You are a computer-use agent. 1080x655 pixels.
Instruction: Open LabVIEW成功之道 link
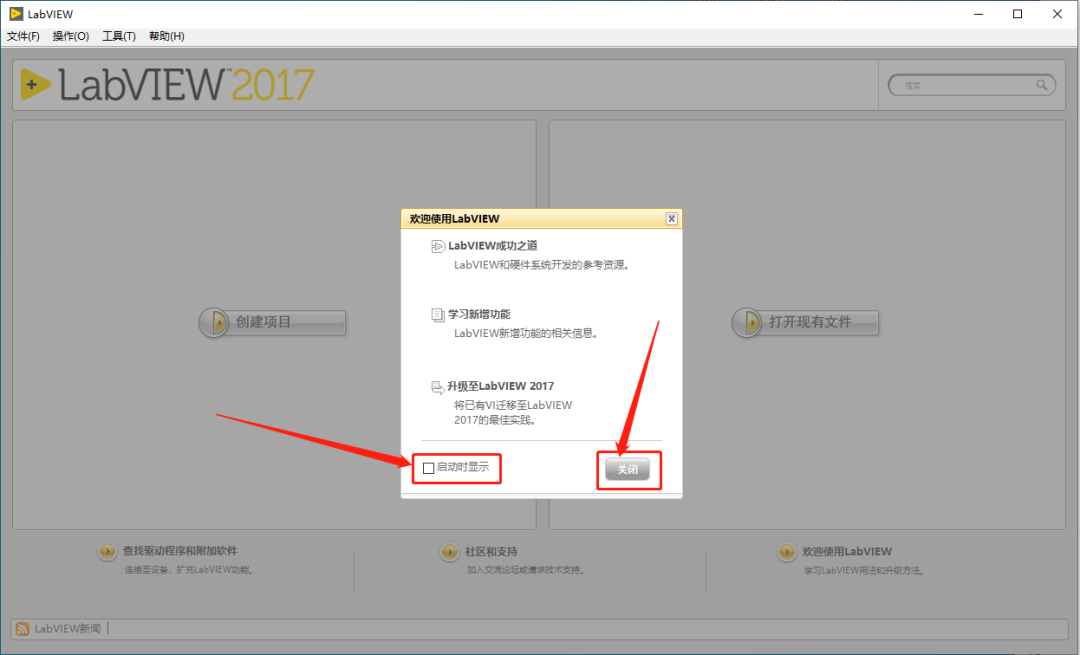tap(492, 245)
